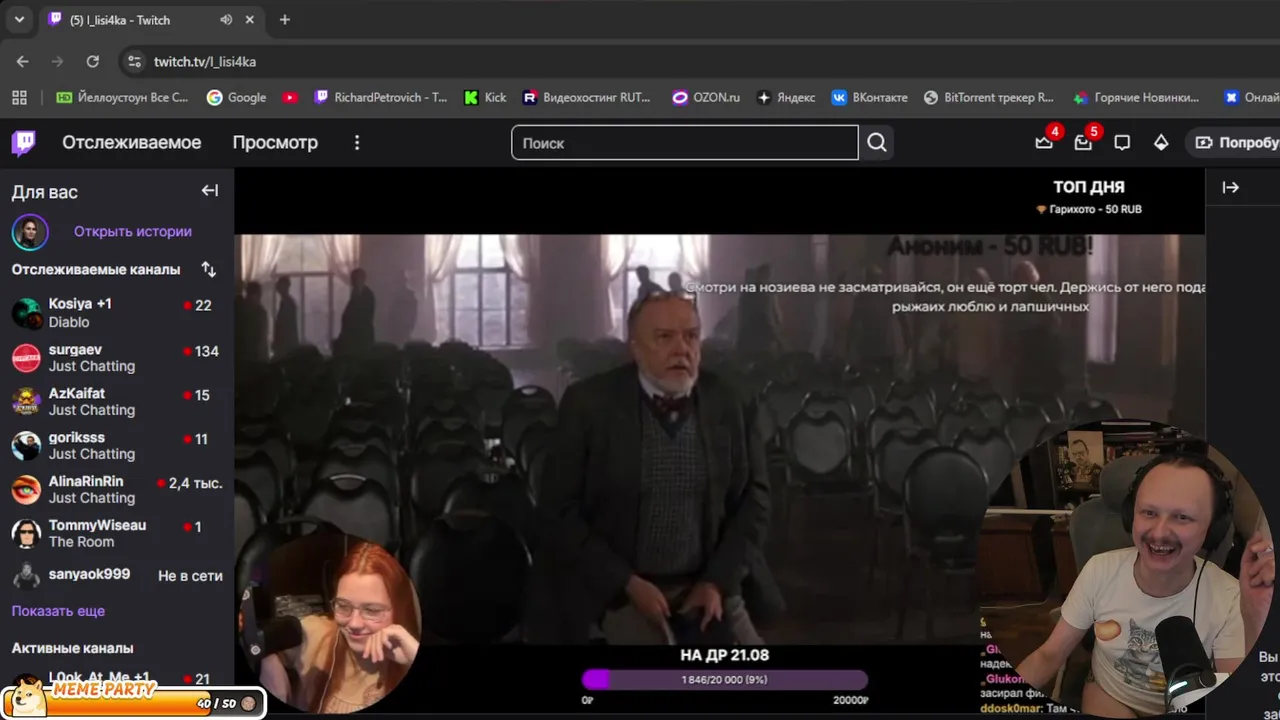
Task: Open the Яндекс bookmark
Action: click(786, 97)
